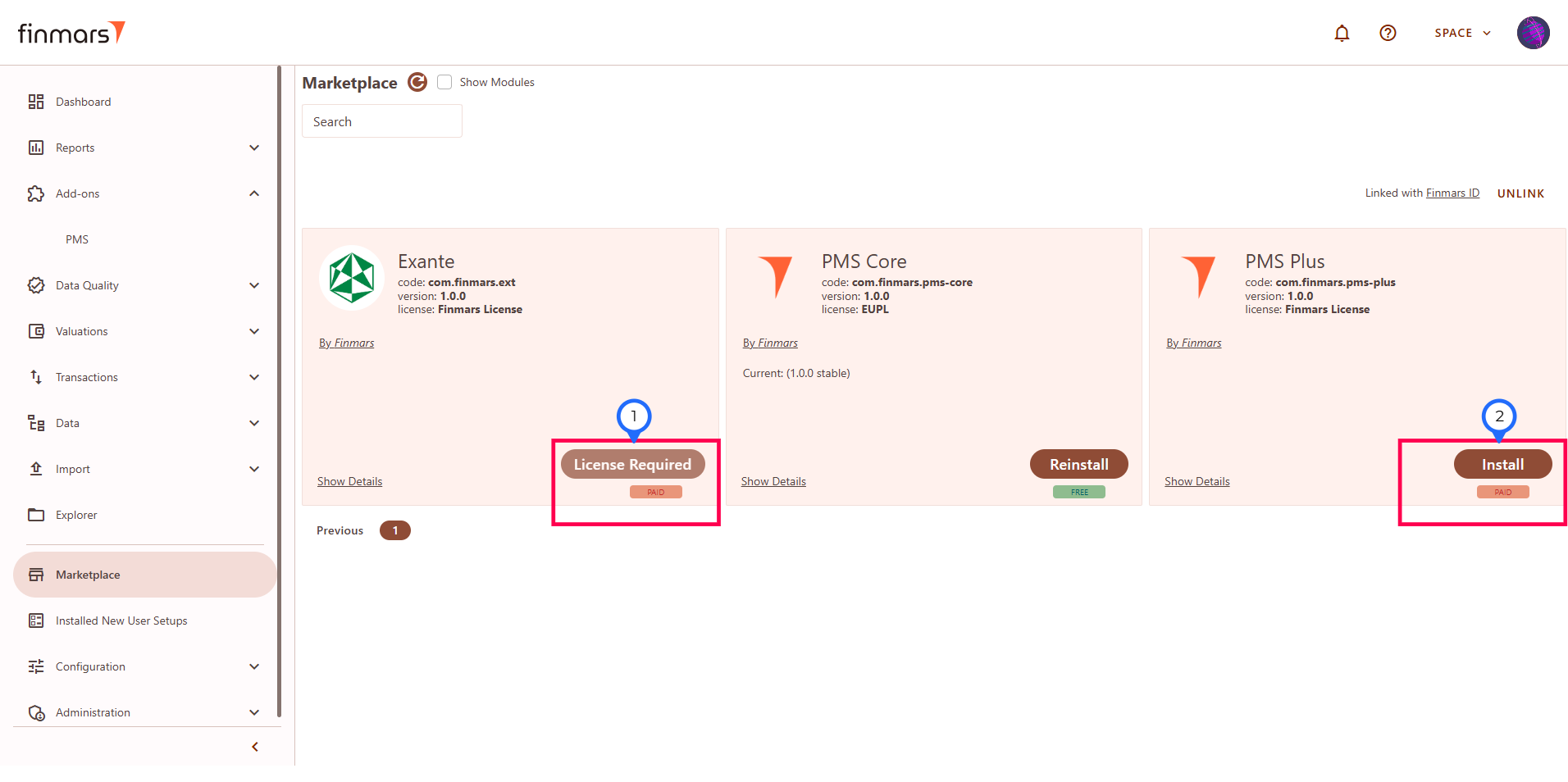Click the Exante logo thumbnail
Viewport: 1568px width, 782px height.
(x=352, y=278)
